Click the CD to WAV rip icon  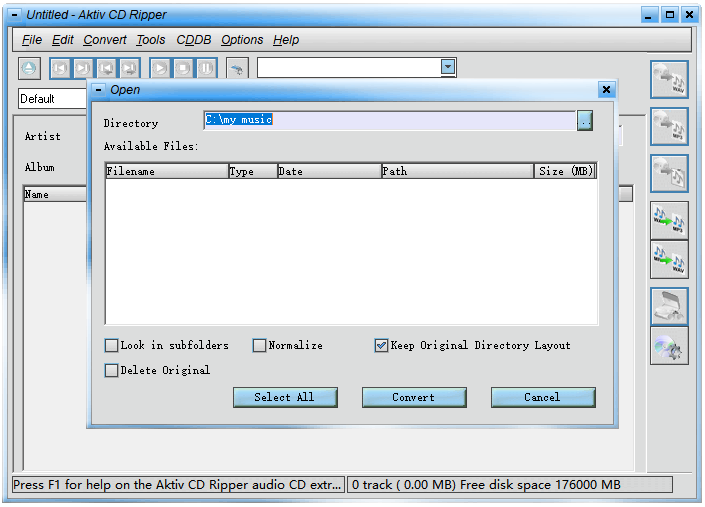669,80
